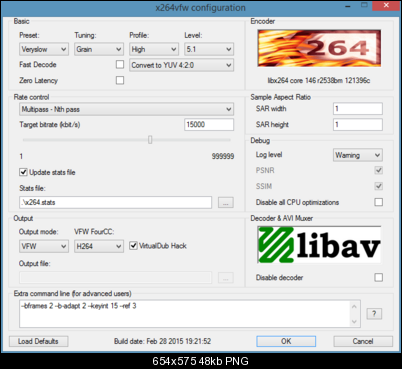Click the target bitrate slider handle
Image resolution: width=402 pixels, height=369 pixels.
click(x=150, y=139)
